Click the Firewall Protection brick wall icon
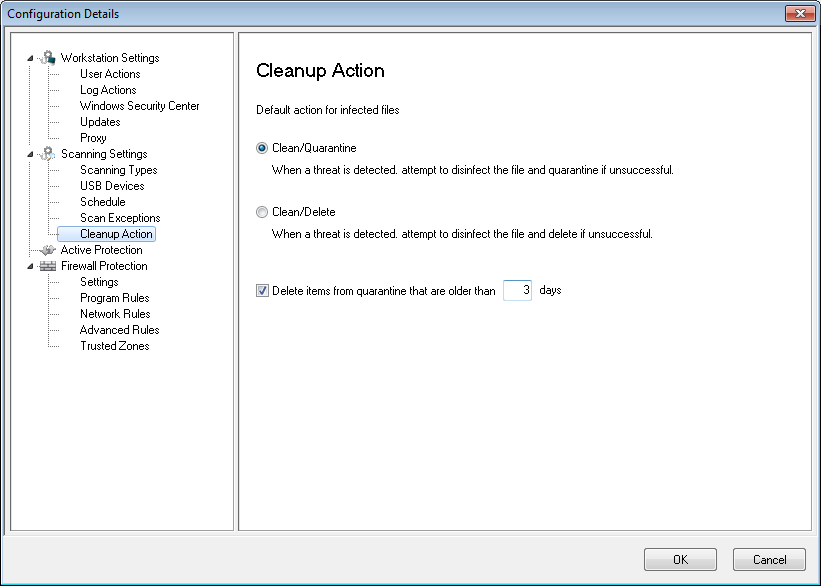This screenshot has width=821, height=586. tap(48, 266)
